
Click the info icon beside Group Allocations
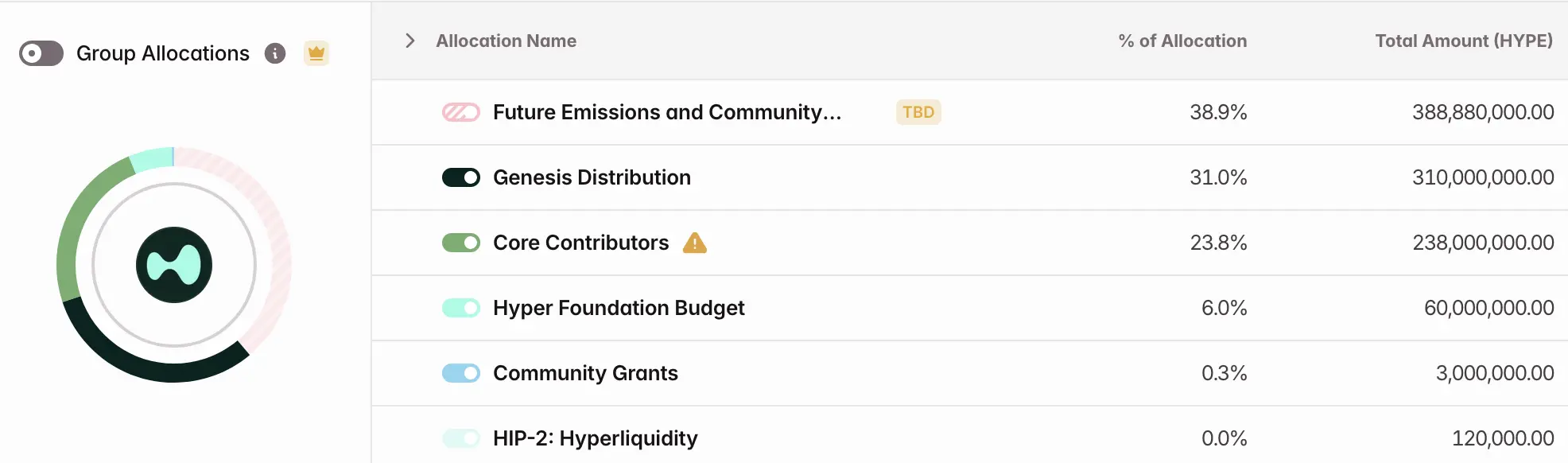[x=275, y=53]
